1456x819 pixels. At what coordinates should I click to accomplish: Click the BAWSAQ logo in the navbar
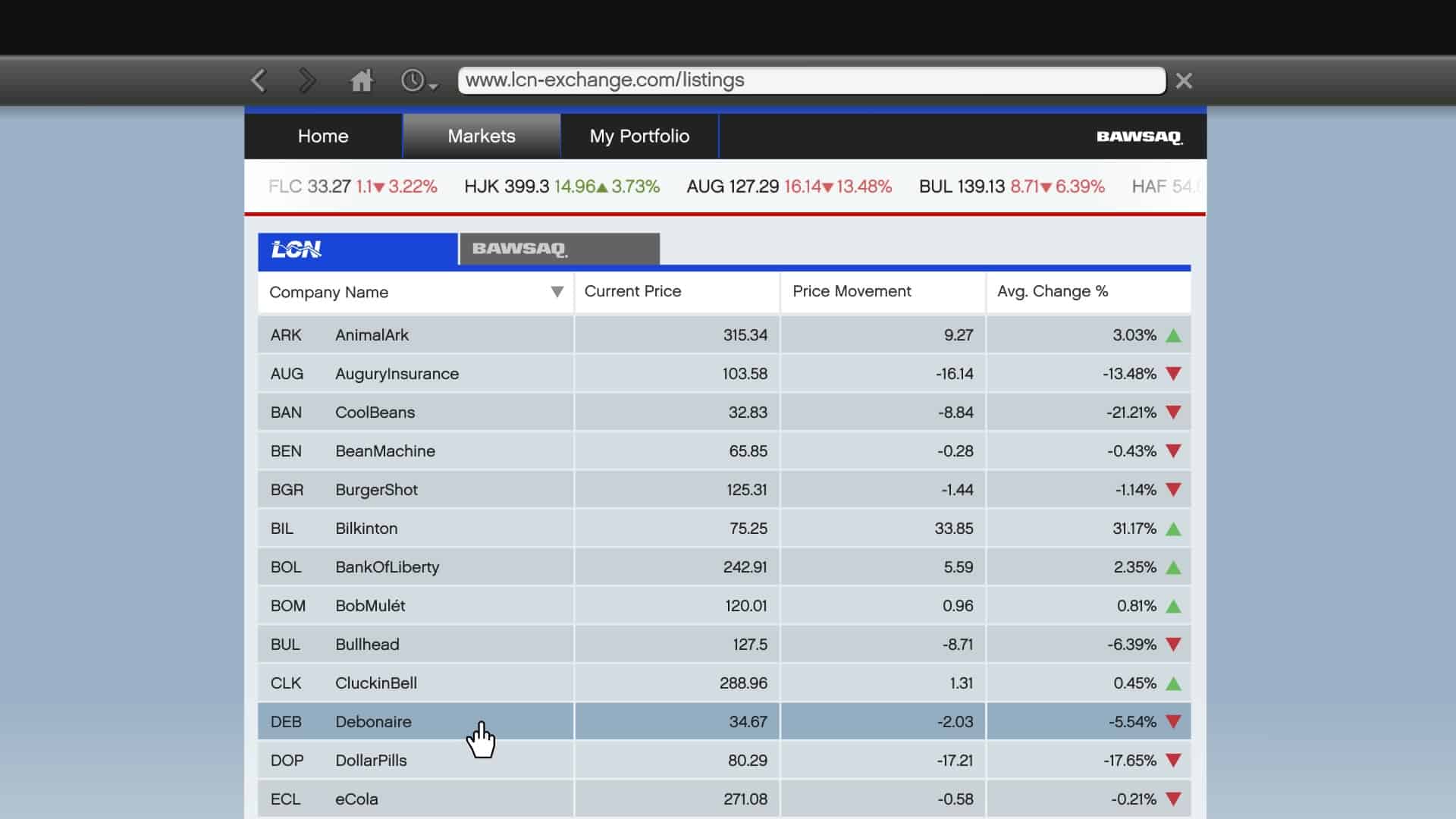pyautogui.click(x=1139, y=136)
